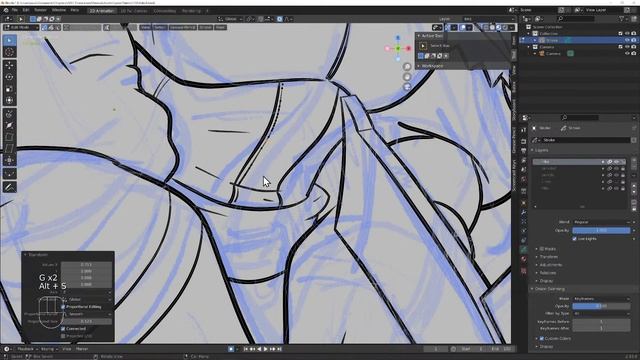Open the Render properties tab icon
Screen dimensions: 640x360
coord(524,141)
